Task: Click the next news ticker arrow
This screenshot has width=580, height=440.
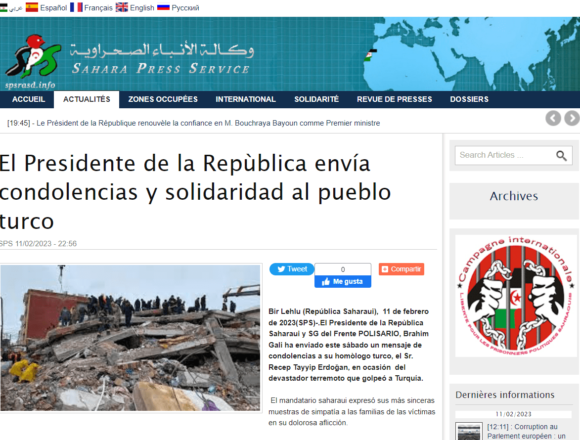Action: pyautogui.click(x=572, y=118)
